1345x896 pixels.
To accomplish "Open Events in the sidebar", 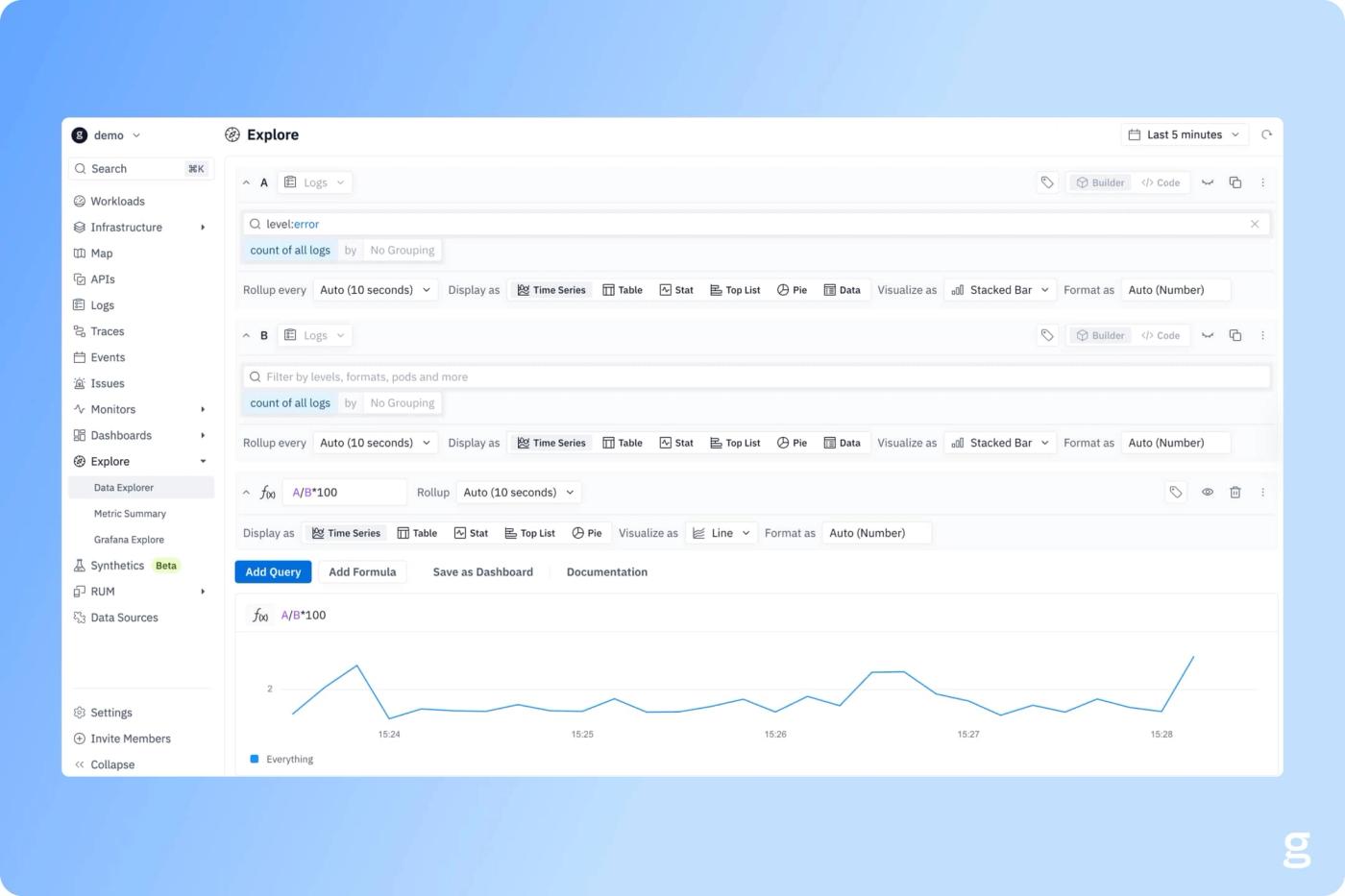I will tap(100, 357).
